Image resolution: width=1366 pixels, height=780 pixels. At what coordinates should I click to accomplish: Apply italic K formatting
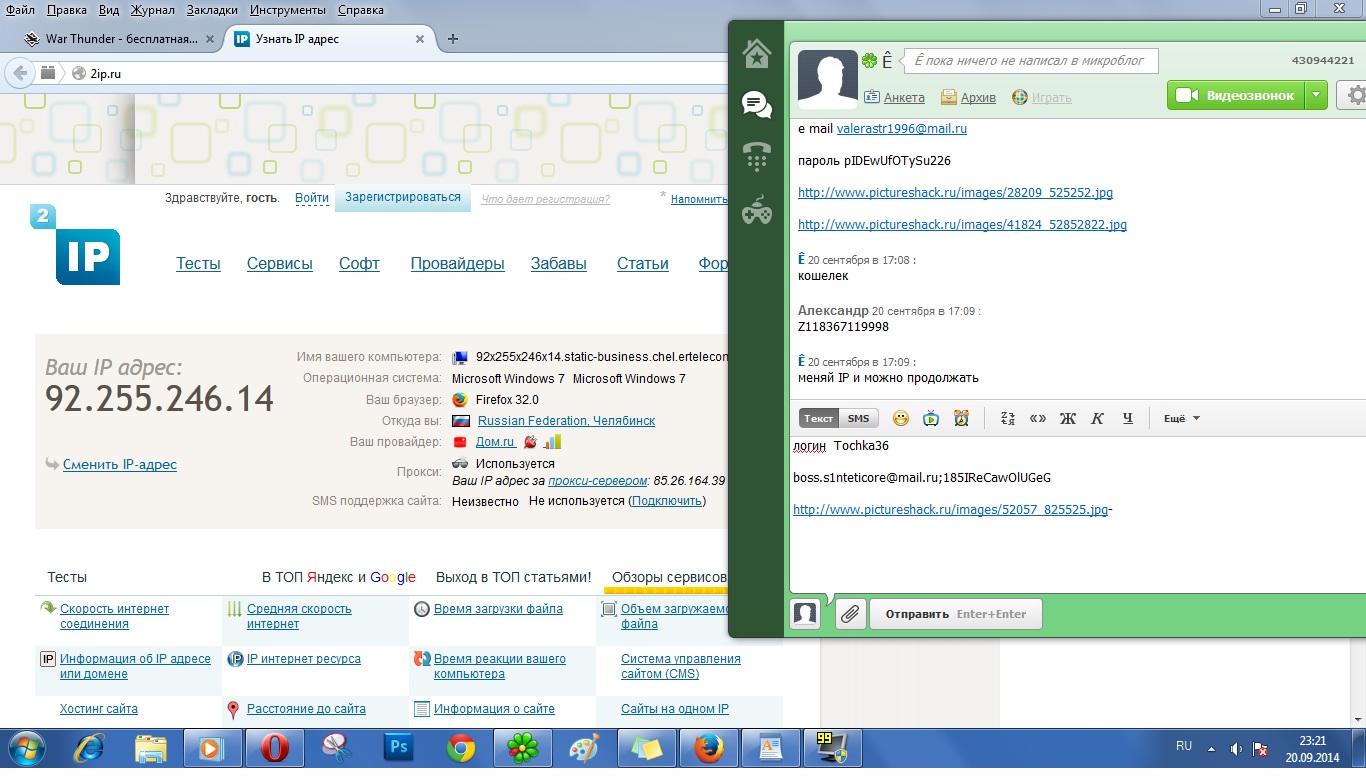[1097, 418]
